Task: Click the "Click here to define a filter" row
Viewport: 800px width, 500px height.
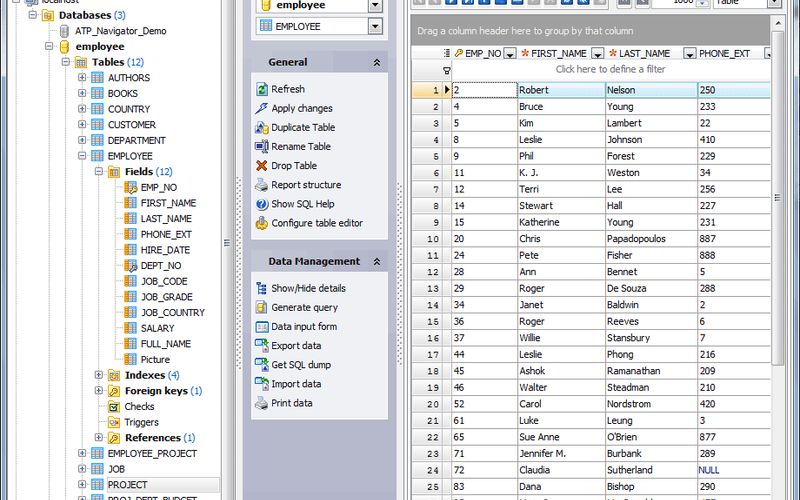Action: (x=610, y=69)
